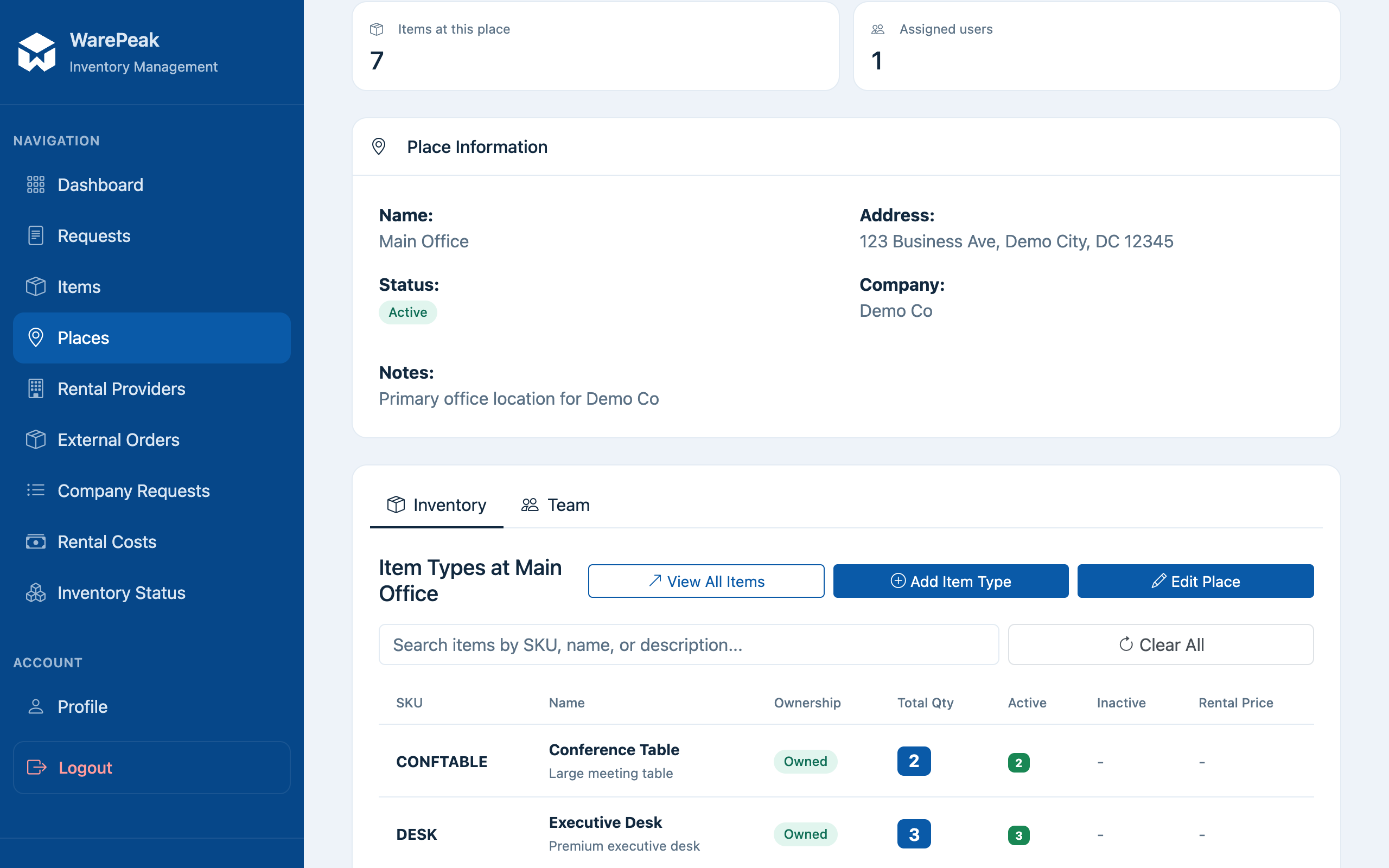This screenshot has width=1389, height=868.
Task: Click the address 123 Business Ave text
Action: coord(1016,241)
